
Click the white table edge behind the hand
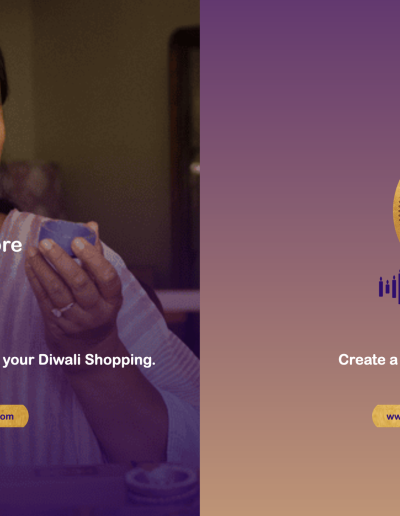click(178, 301)
